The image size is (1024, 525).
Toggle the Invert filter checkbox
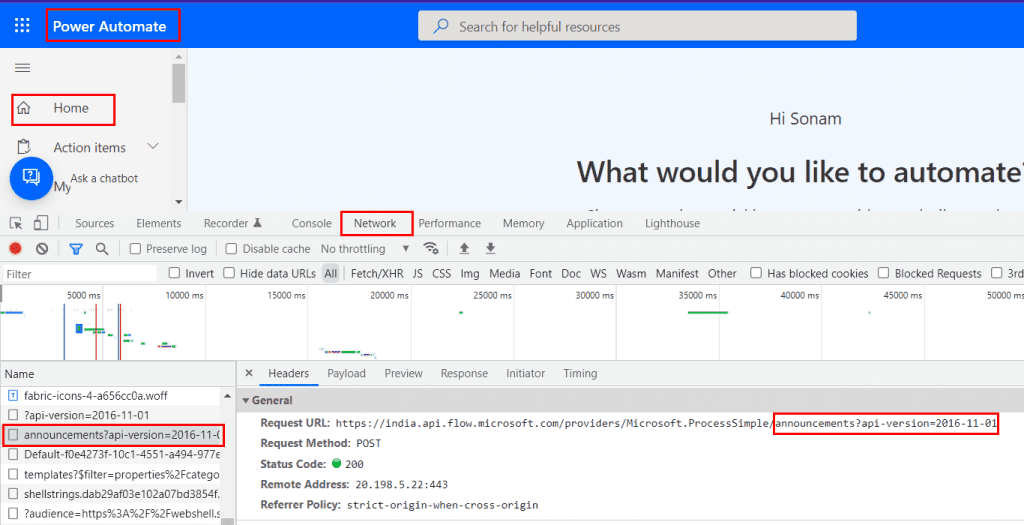pyautogui.click(x=174, y=273)
